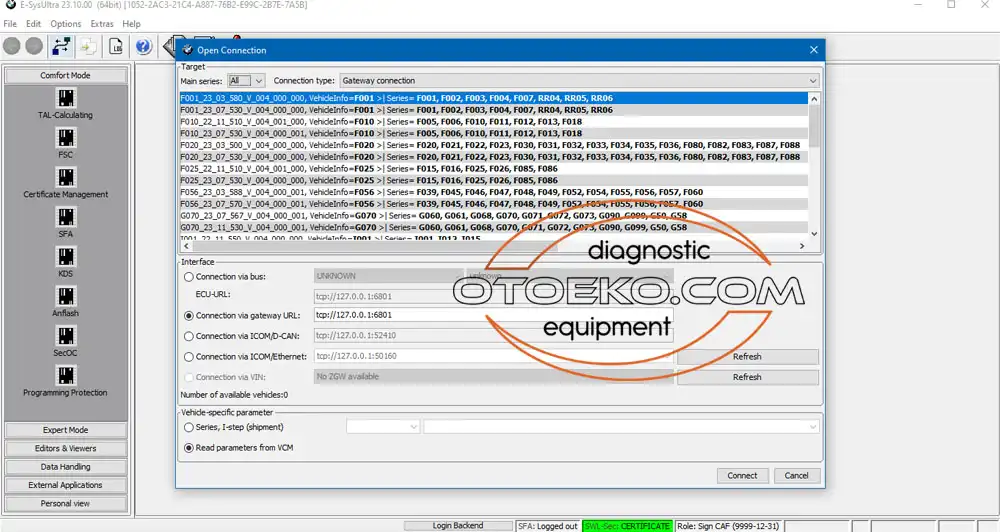Screen dimensions: 1000x532
Task: Open the Main series dropdown
Action: point(246,81)
